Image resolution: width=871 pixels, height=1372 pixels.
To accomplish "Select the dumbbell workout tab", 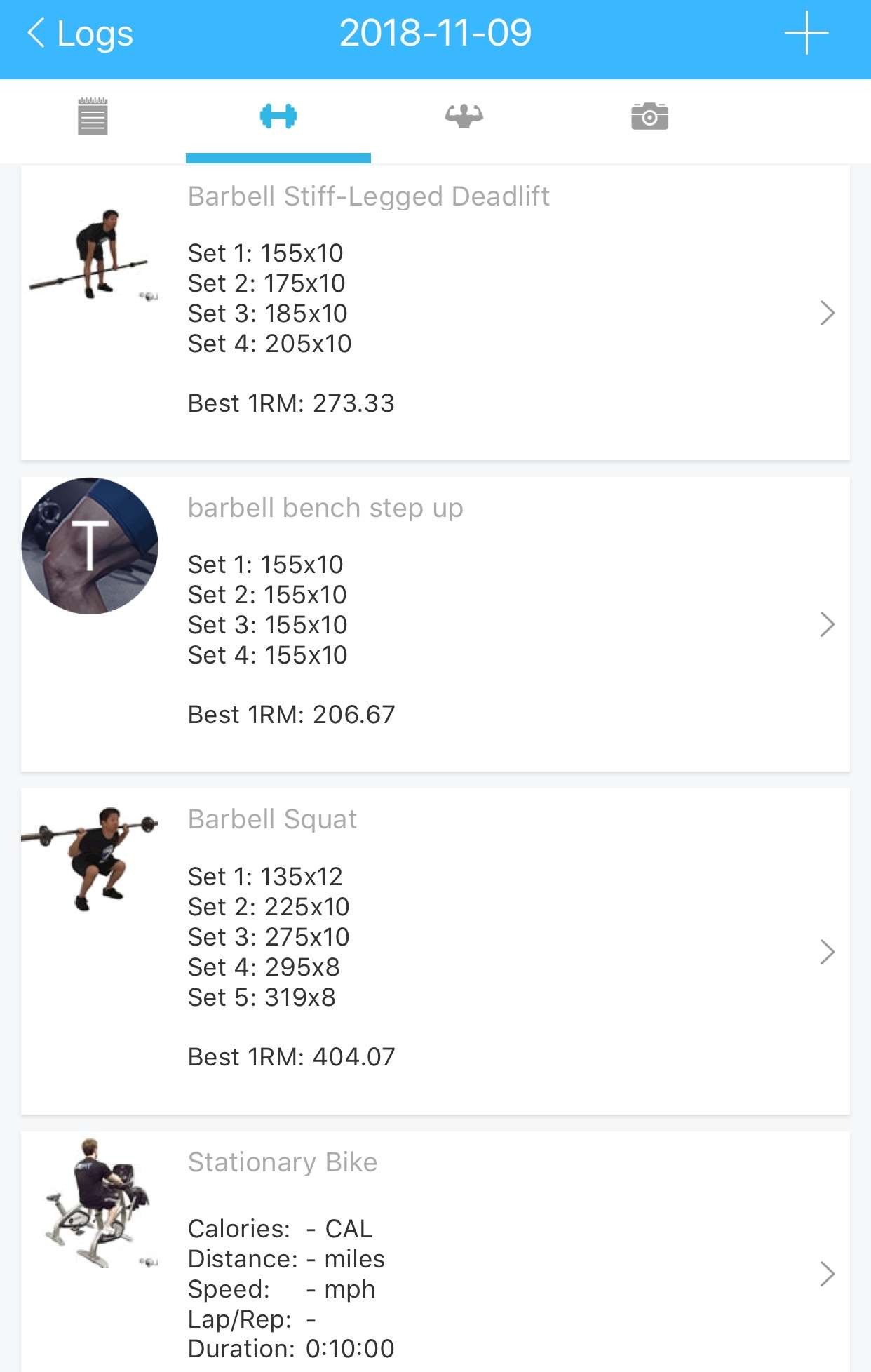I will click(x=278, y=116).
